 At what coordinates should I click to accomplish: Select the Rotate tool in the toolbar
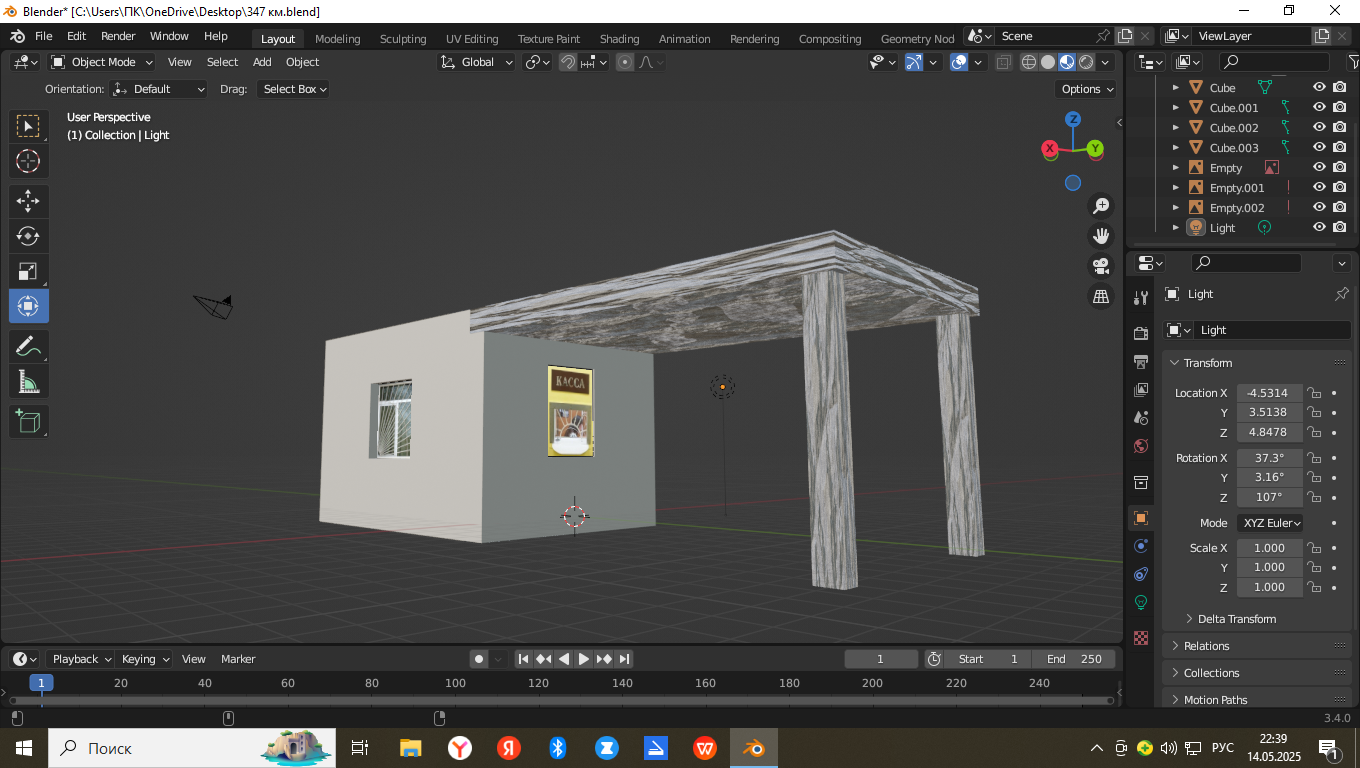pos(28,236)
